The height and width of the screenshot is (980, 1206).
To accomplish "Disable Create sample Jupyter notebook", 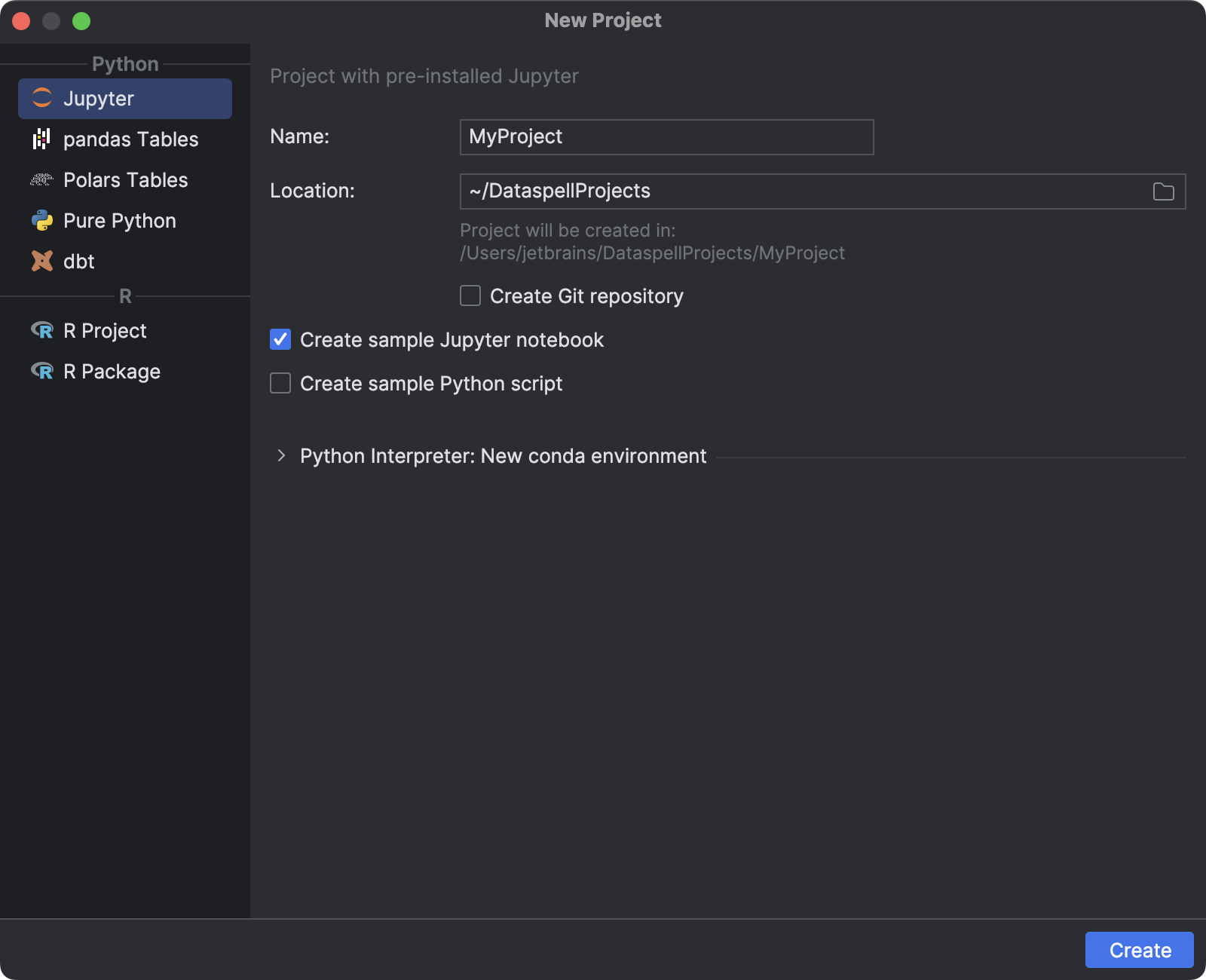I will [280, 340].
